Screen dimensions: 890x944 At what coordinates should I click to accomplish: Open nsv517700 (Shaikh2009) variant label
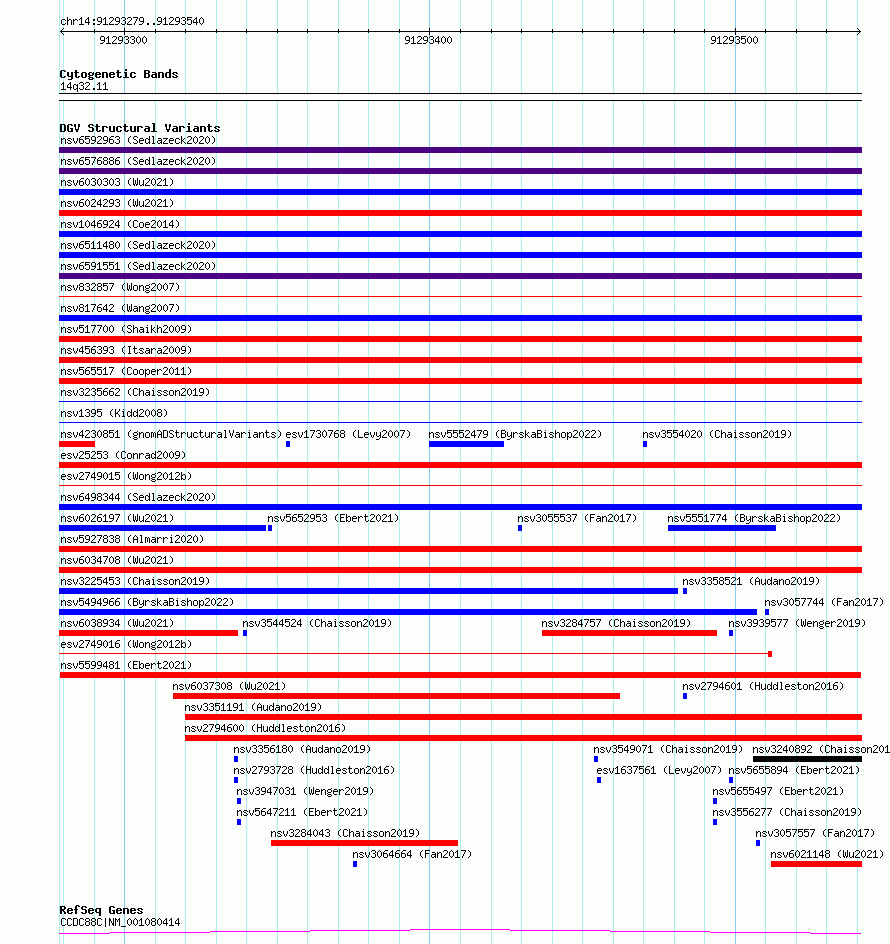pyautogui.click(x=126, y=329)
